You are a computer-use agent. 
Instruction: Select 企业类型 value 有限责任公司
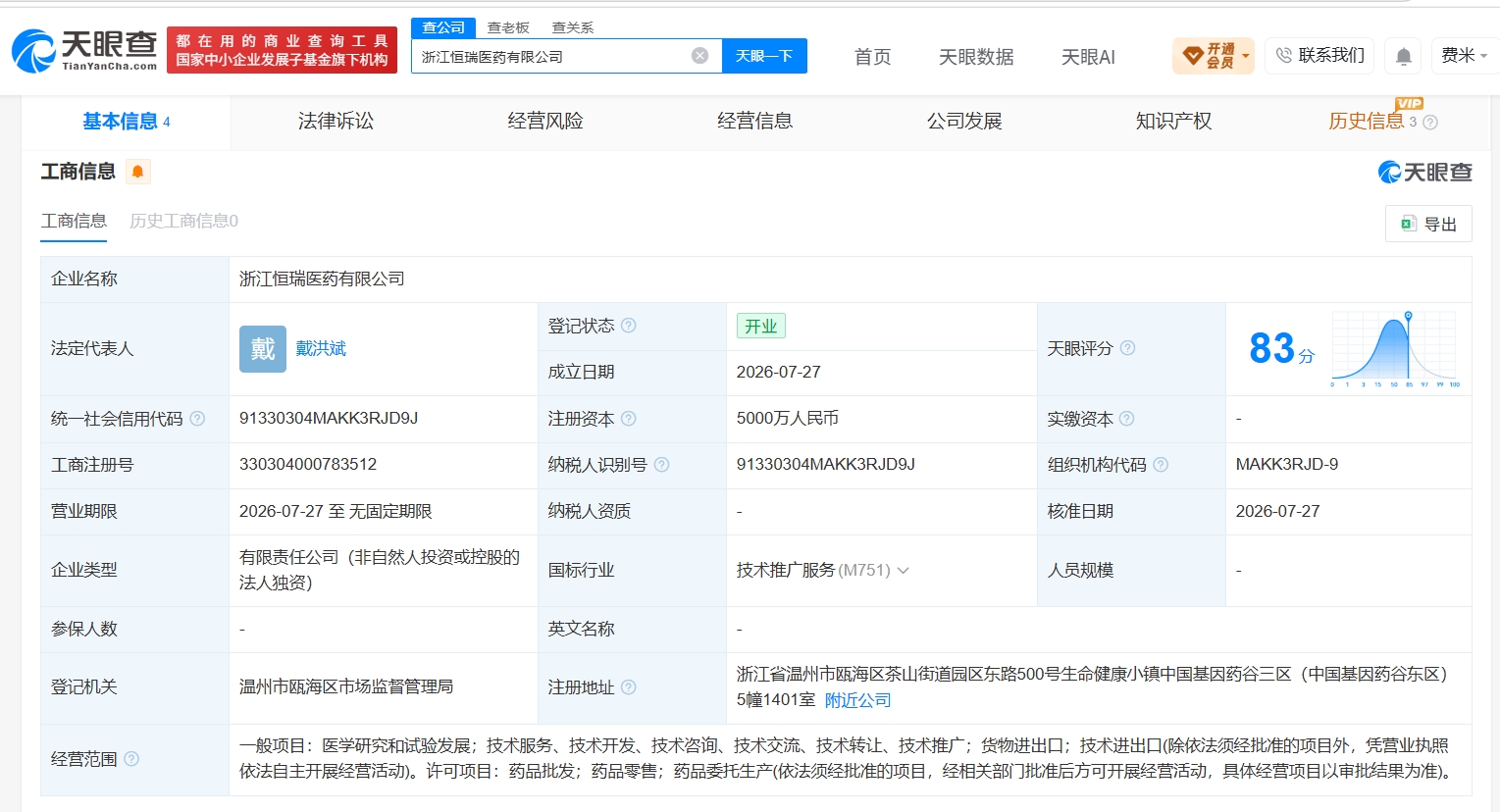click(380, 570)
